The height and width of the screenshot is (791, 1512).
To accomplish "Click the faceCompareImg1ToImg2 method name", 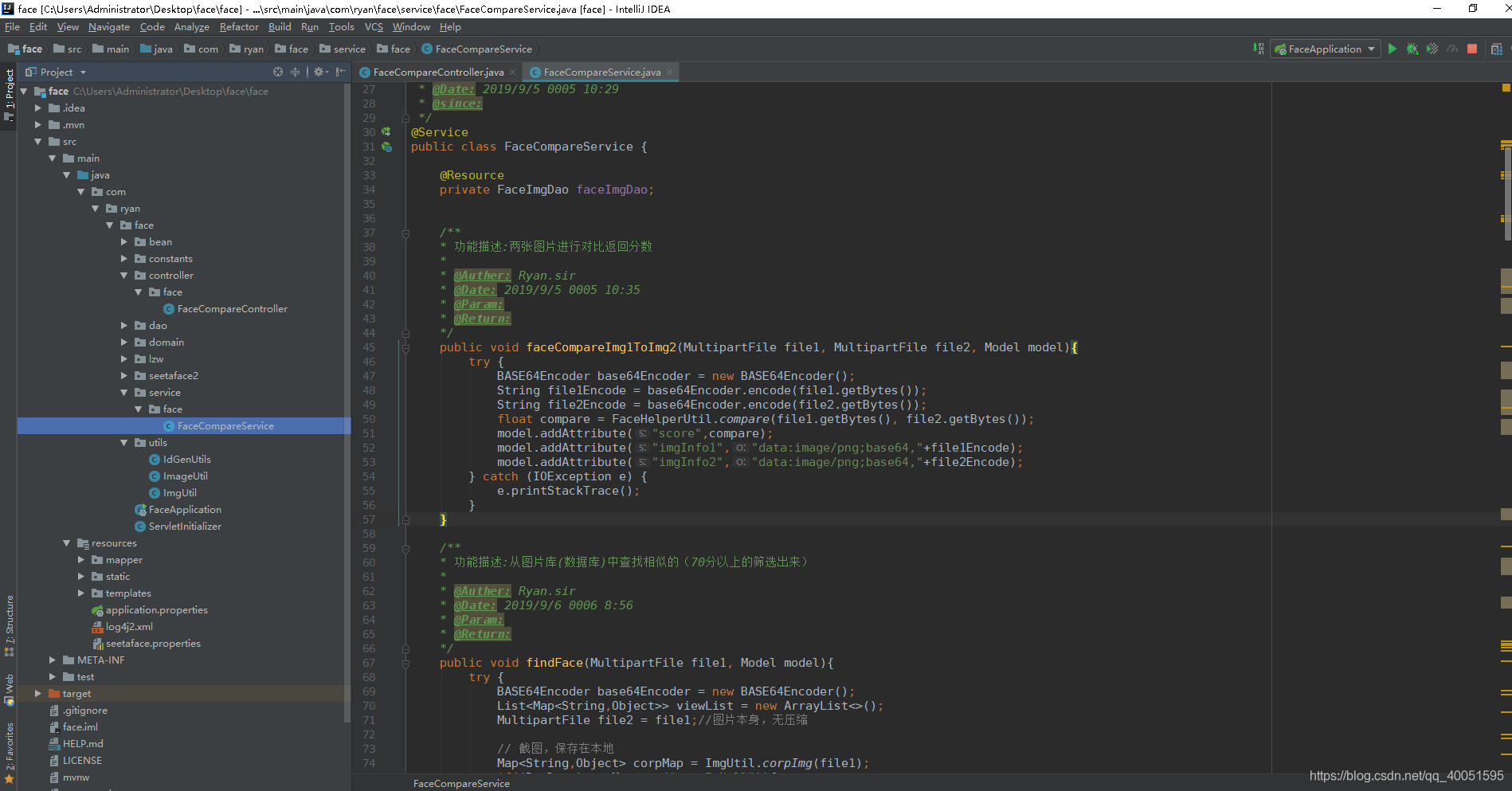I will pyautogui.click(x=601, y=347).
